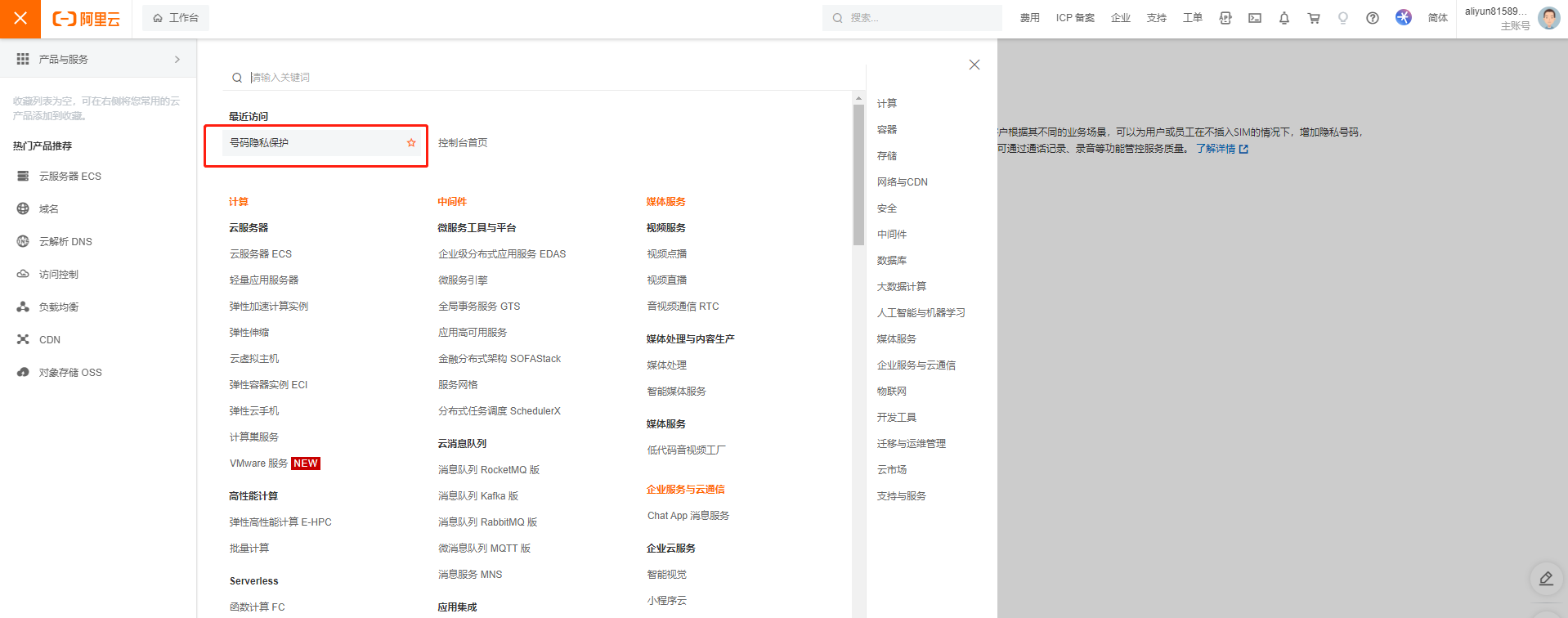Screen dimensions: 1568x618
Task: Click scrollbar up arrow in product list
Action: coord(858,98)
